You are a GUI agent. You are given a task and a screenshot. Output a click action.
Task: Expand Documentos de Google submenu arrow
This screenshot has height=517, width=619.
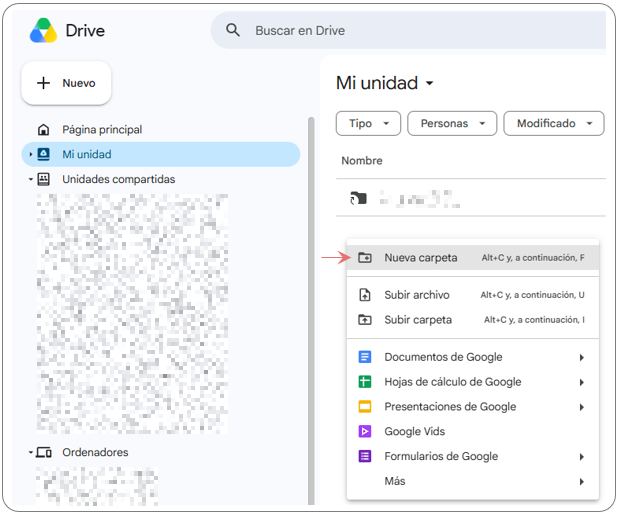[x=581, y=358]
